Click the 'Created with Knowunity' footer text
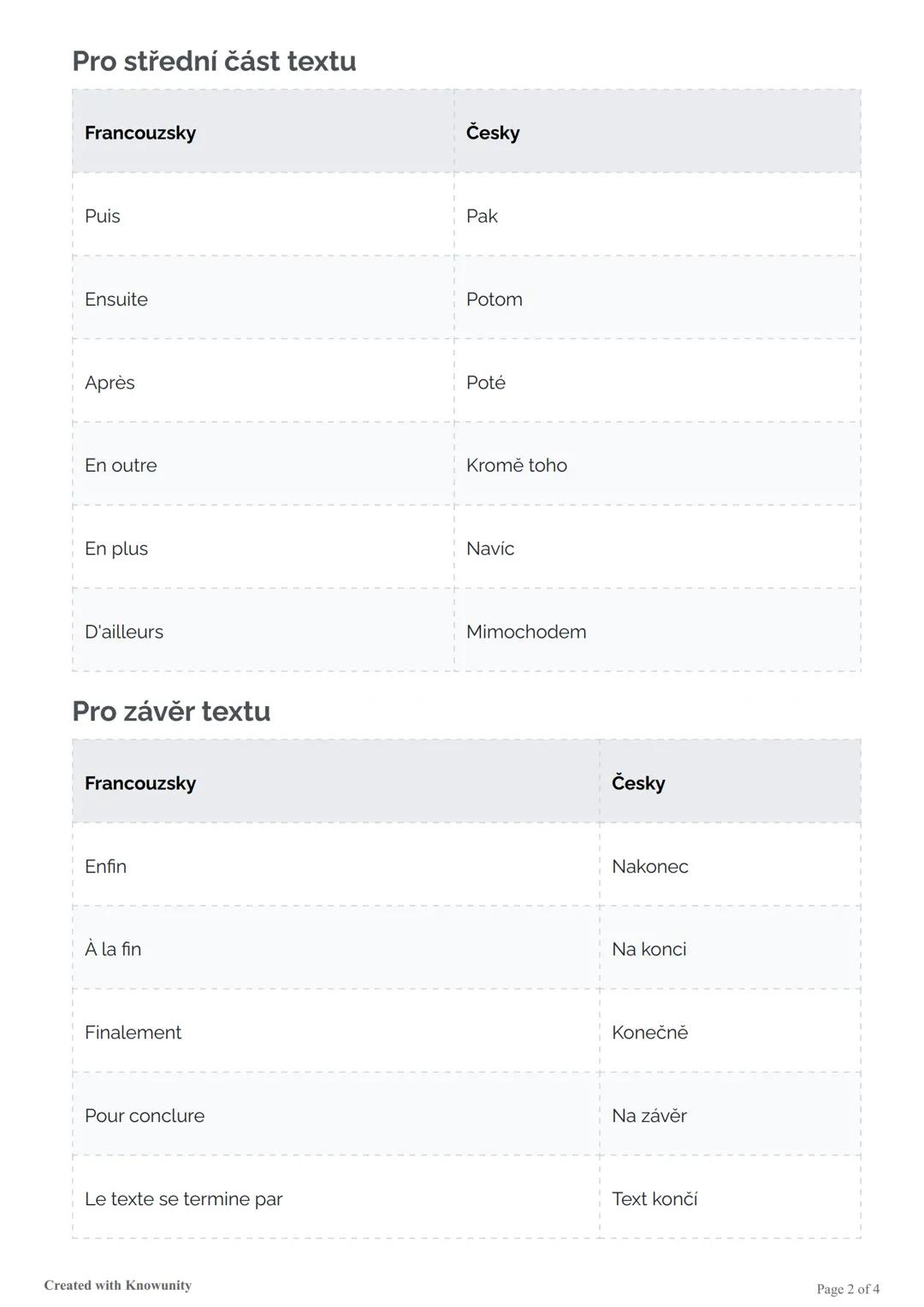The image size is (924, 1307). pyautogui.click(x=118, y=1285)
